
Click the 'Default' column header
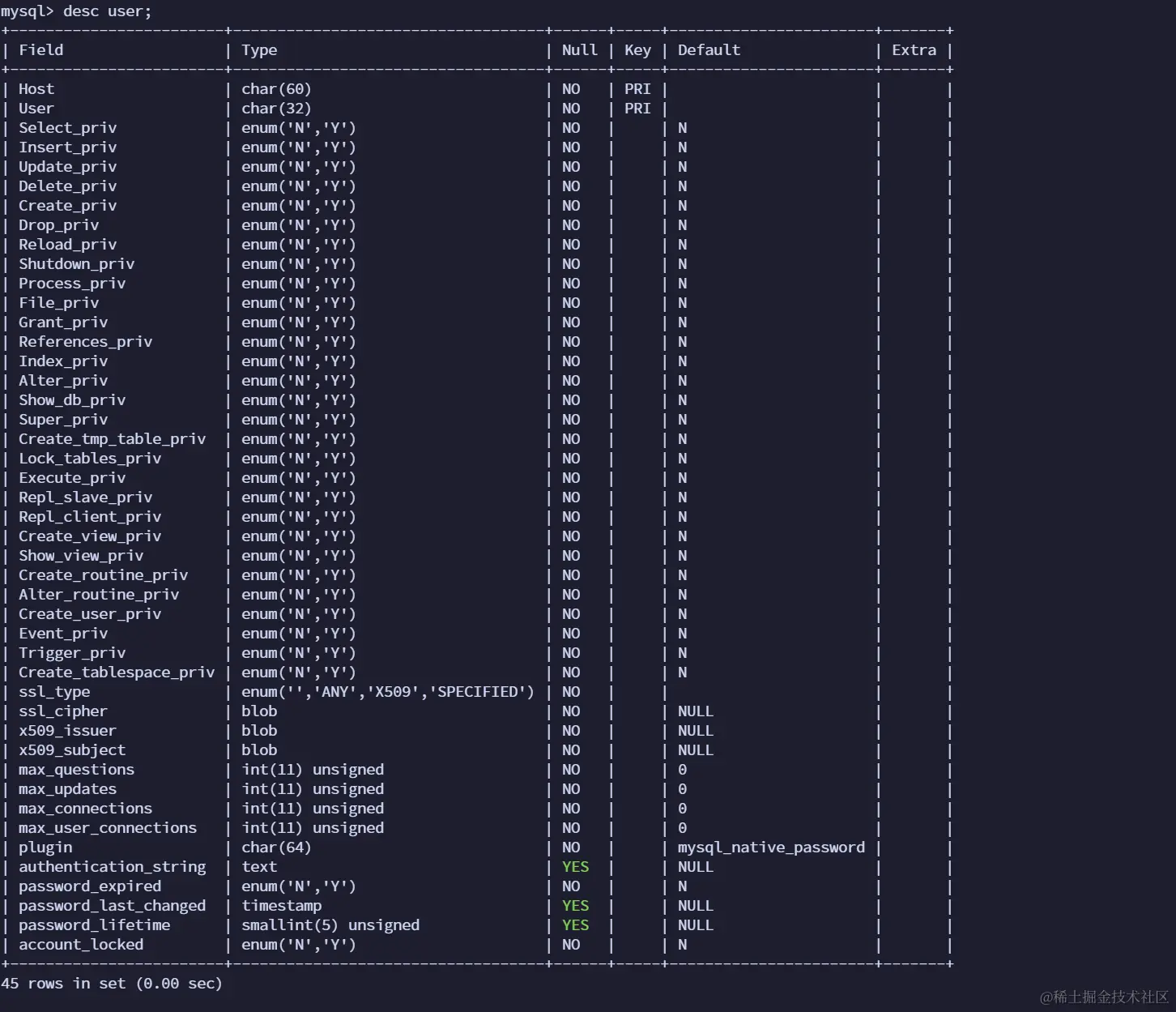(709, 50)
